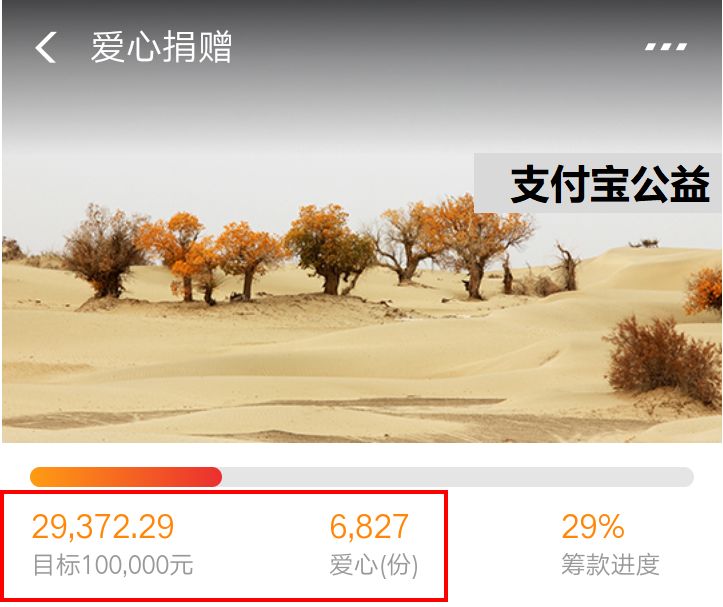
Task: Tap the raised amount 29,372.29
Action: point(103,527)
